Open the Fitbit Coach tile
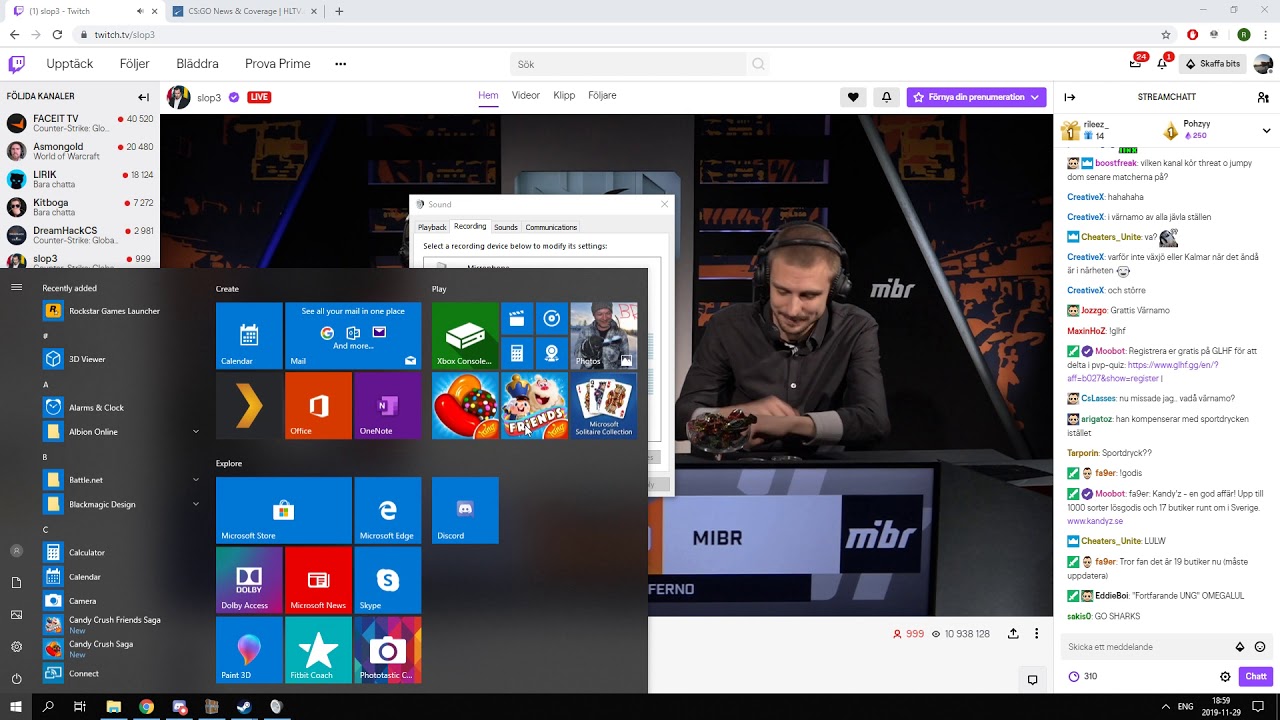Screen dimensions: 1280x720 click(x=318, y=650)
